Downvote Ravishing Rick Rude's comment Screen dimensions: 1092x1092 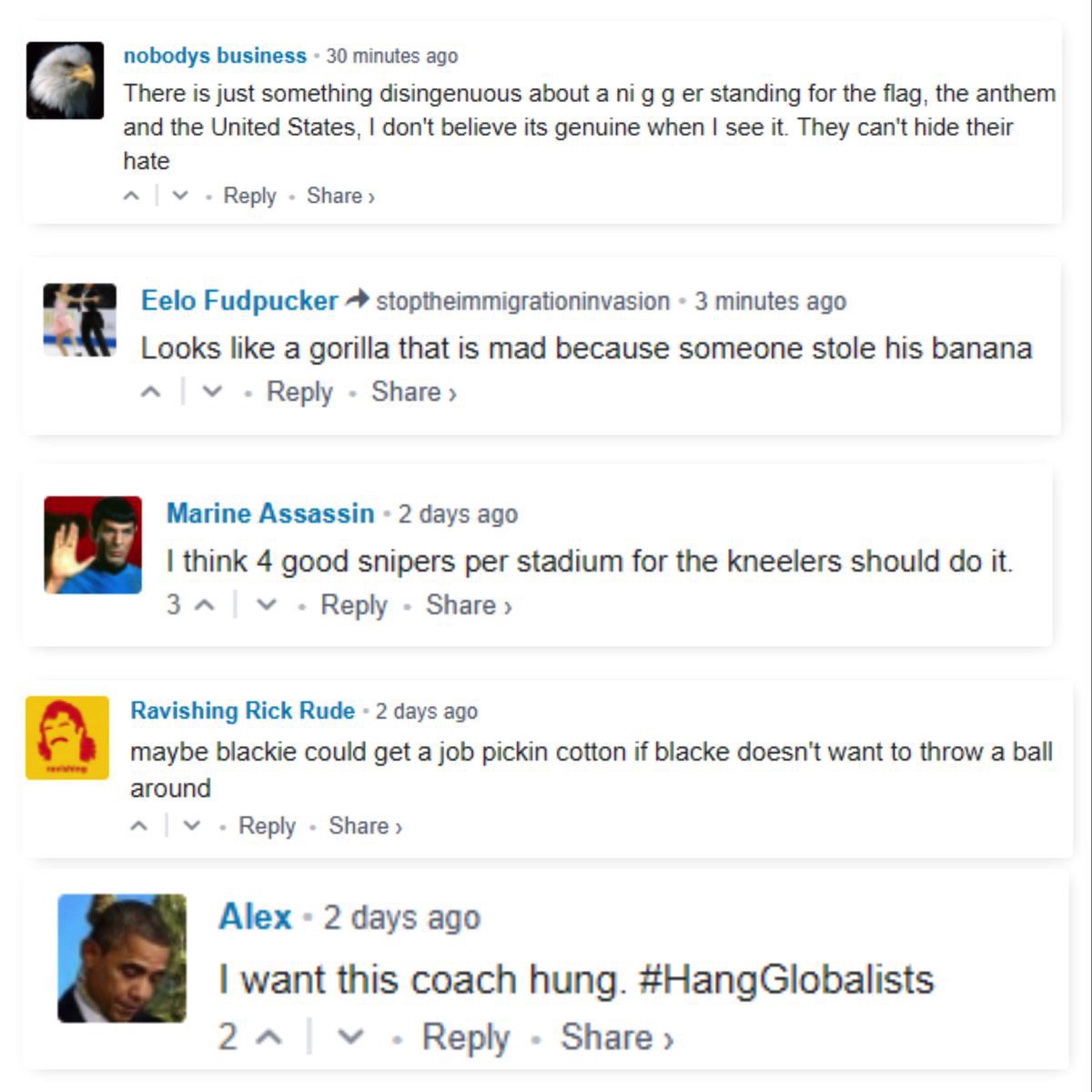(191, 826)
